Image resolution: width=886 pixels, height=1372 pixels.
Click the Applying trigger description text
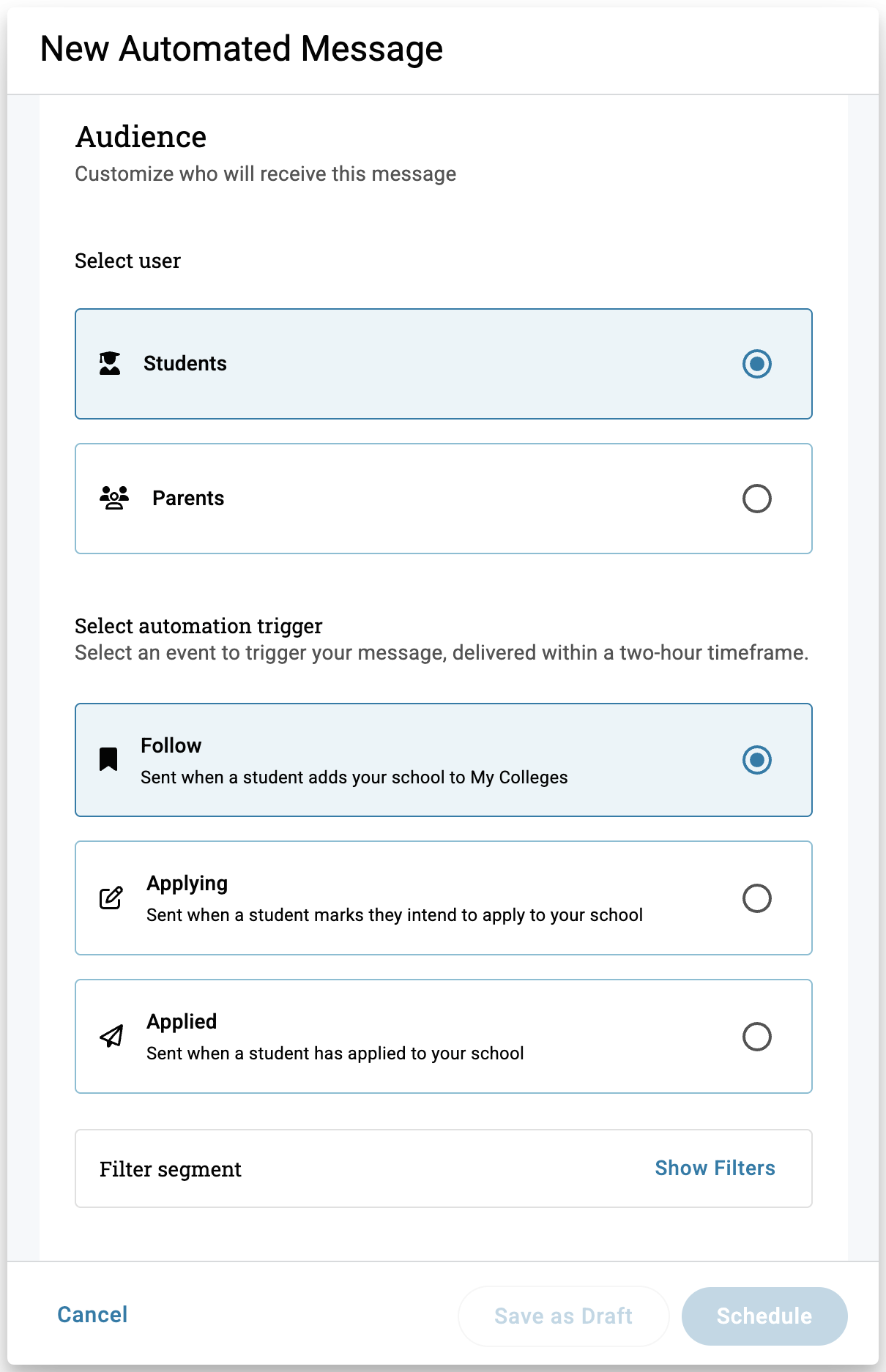pyautogui.click(x=395, y=915)
